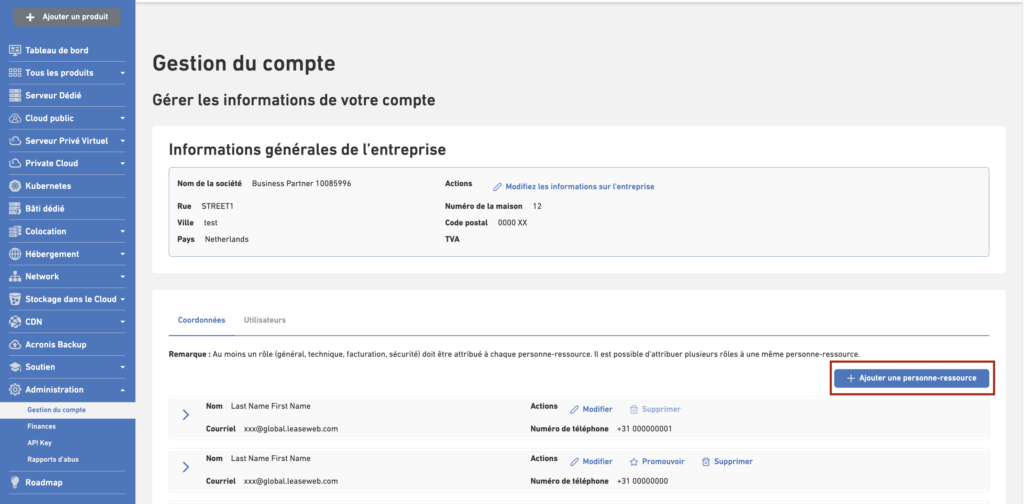
Task: Click the pencil icon in the +31 00000000 row
Action: pyautogui.click(x=575, y=462)
